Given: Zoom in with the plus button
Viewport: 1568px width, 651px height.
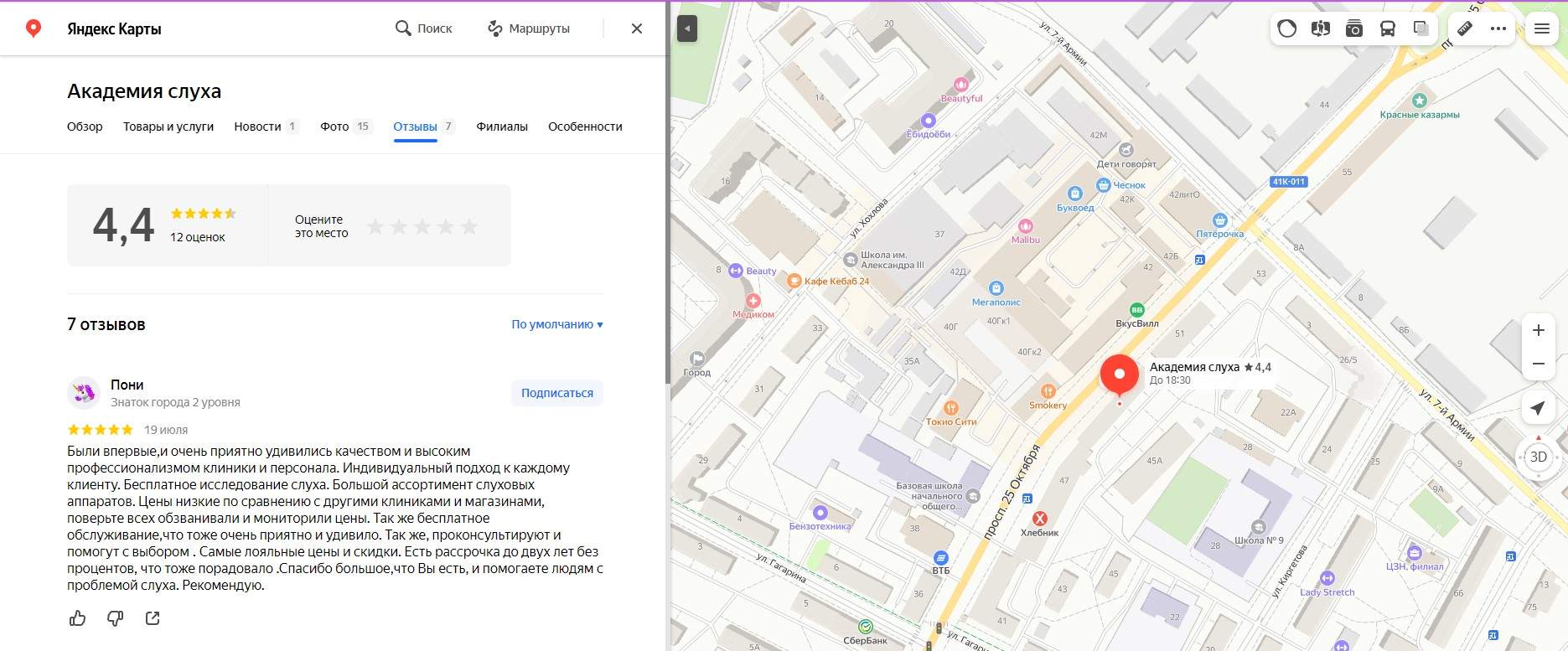Looking at the screenshot, I should [x=1538, y=330].
